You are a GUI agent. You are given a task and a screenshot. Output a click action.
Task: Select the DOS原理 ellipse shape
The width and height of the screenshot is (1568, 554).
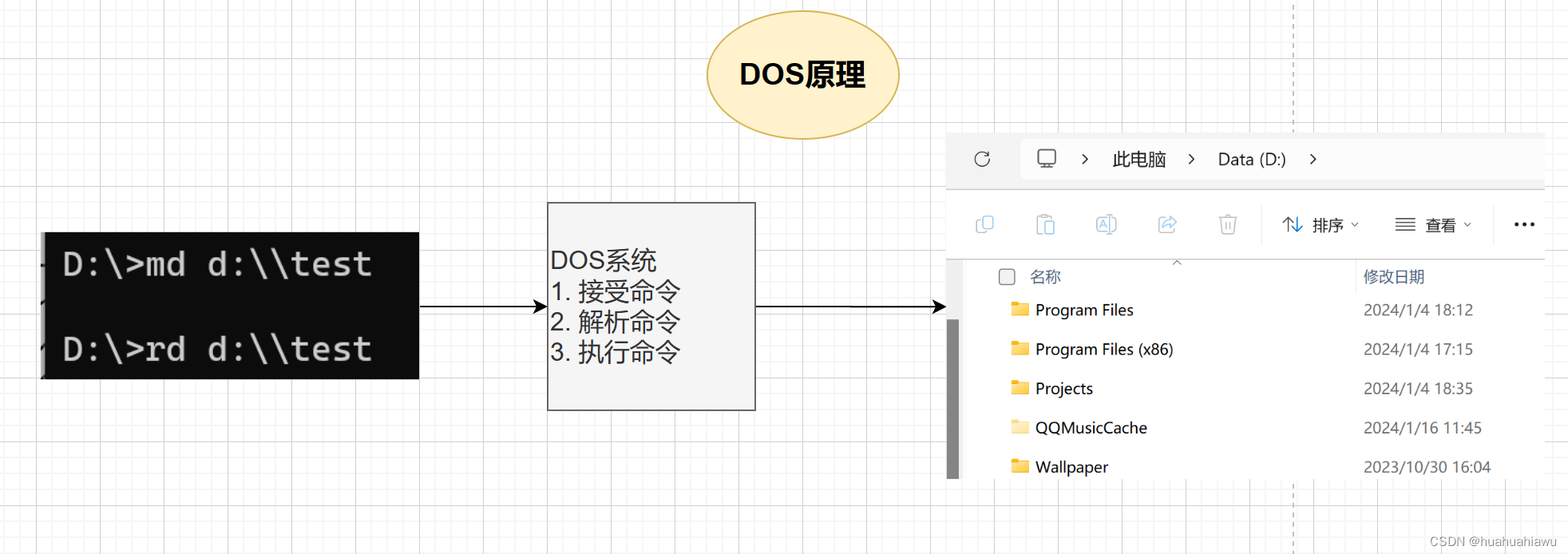tap(803, 75)
